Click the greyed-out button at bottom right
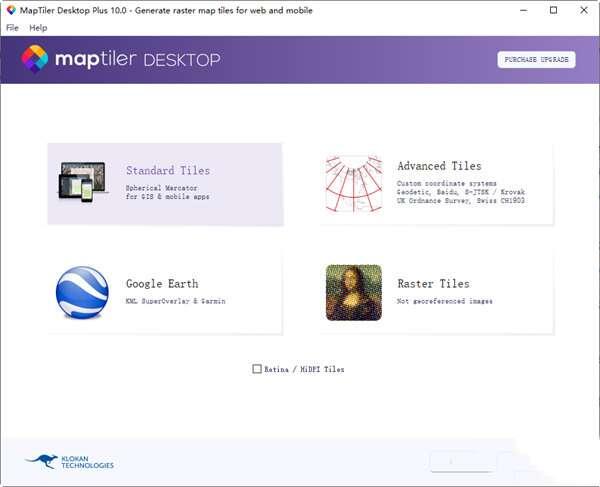The height and width of the screenshot is (487, 600). [x=460, y=461]
